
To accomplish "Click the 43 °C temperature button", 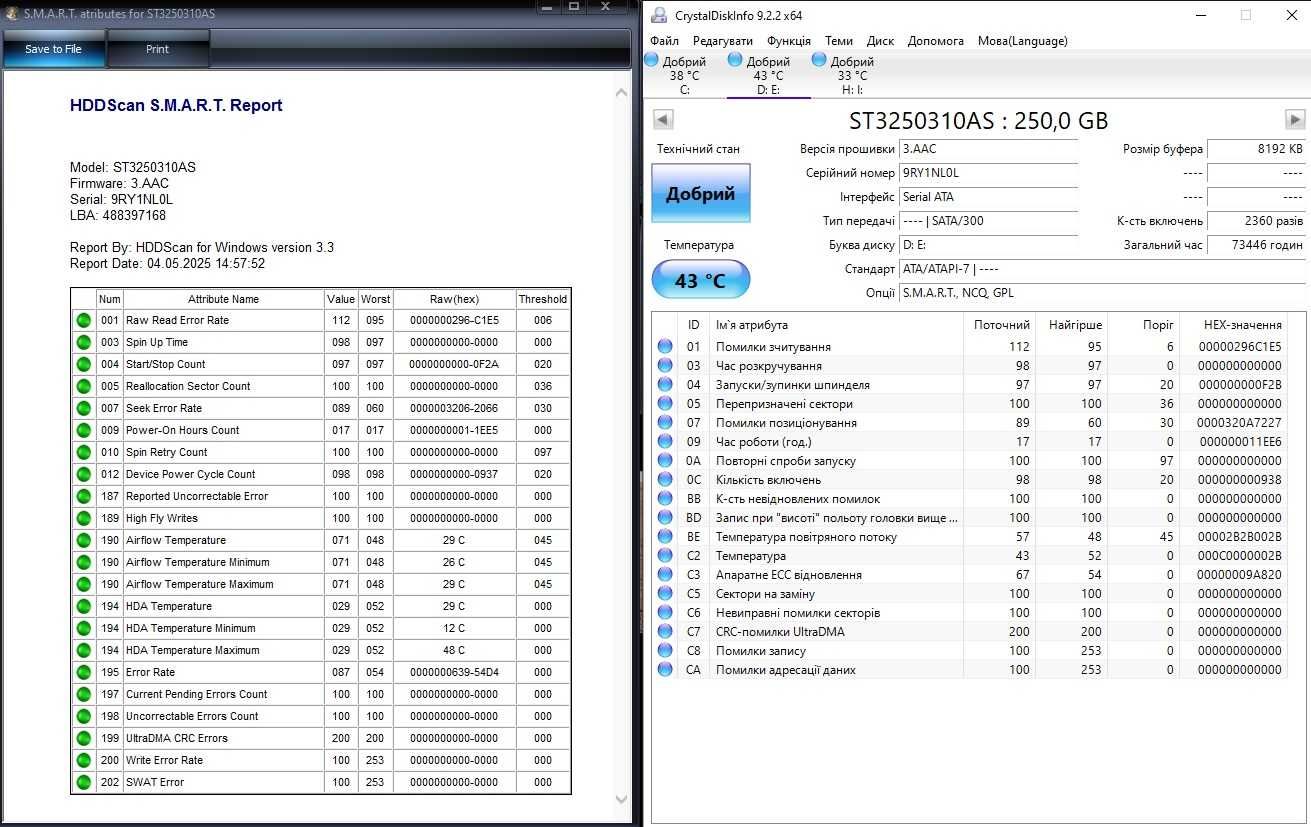I will [700, 281].
